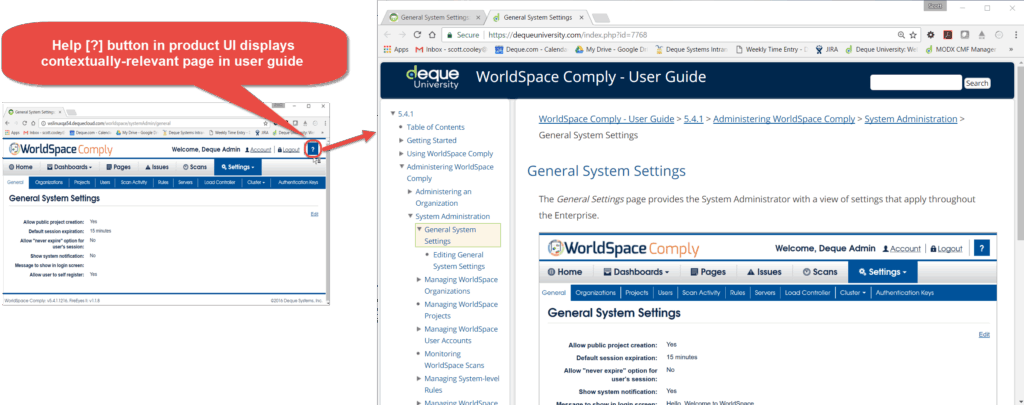Open the JIRA bookmark in the user guide browser
Viewport: 1024px width, 405px height.
[x=827, y=49]
